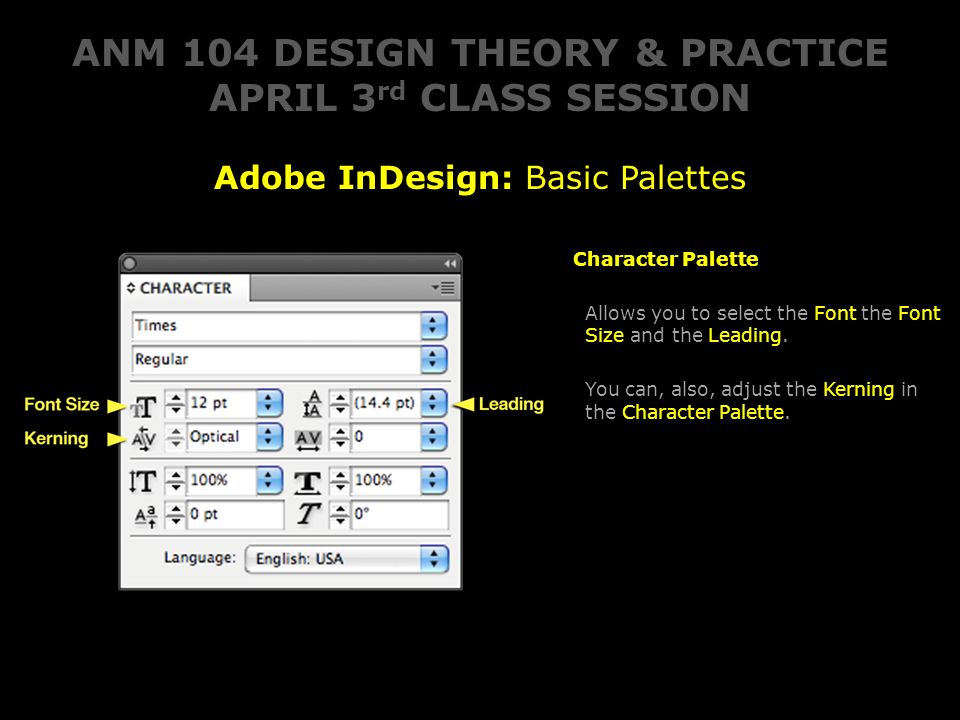Open the Optical kerning dropdown
960x720 pixels.
(x=269, y=437)
